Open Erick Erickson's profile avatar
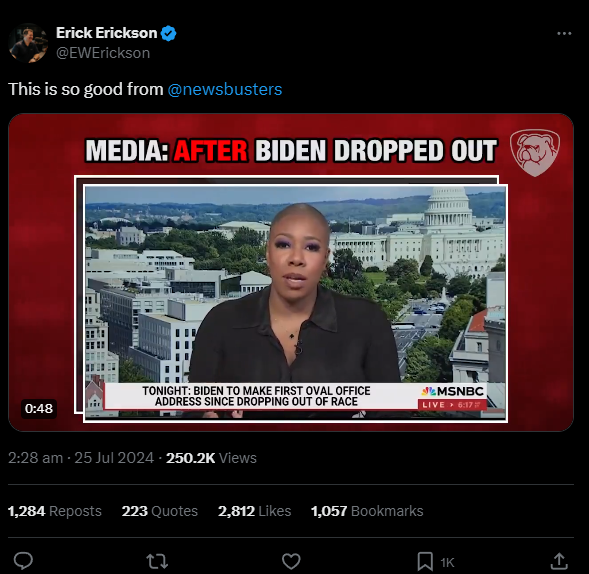 pos(28,43)
